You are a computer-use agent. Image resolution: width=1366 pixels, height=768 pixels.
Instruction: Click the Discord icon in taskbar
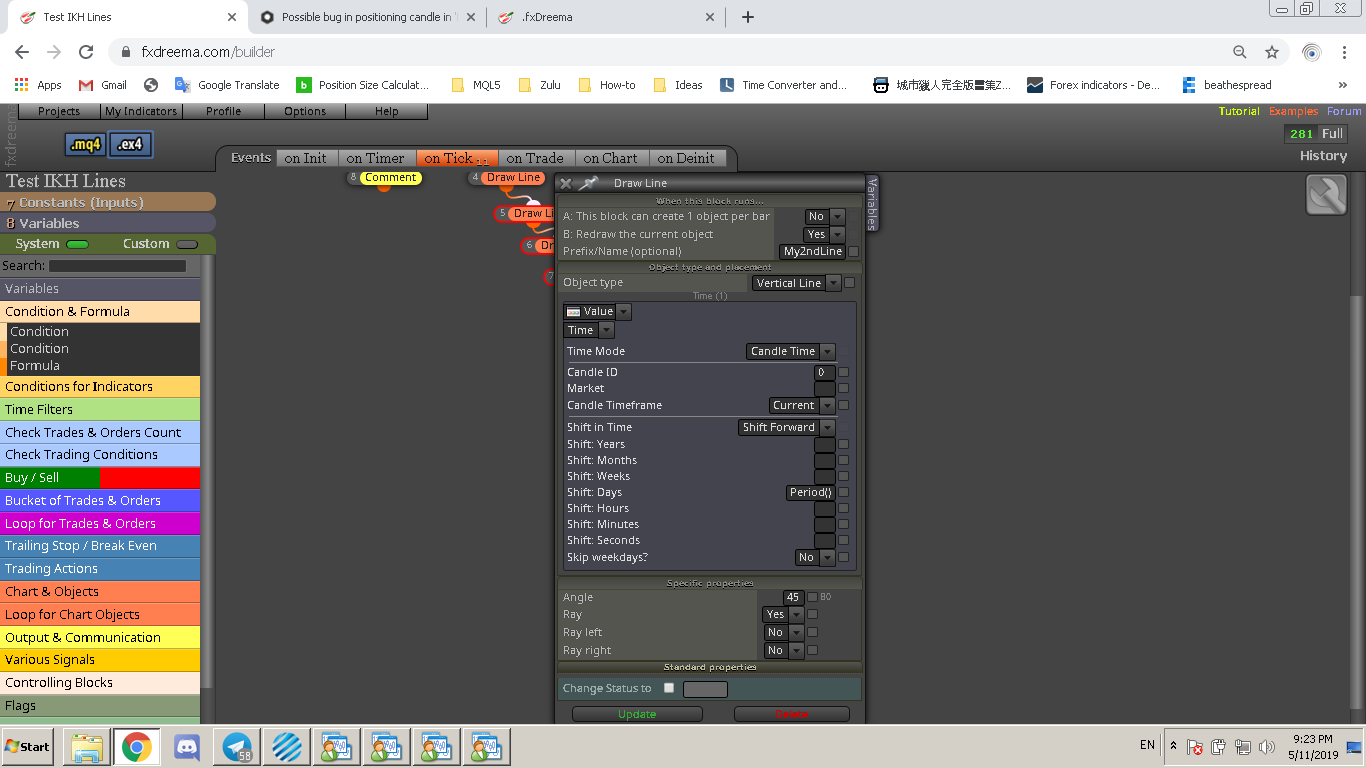187,747
